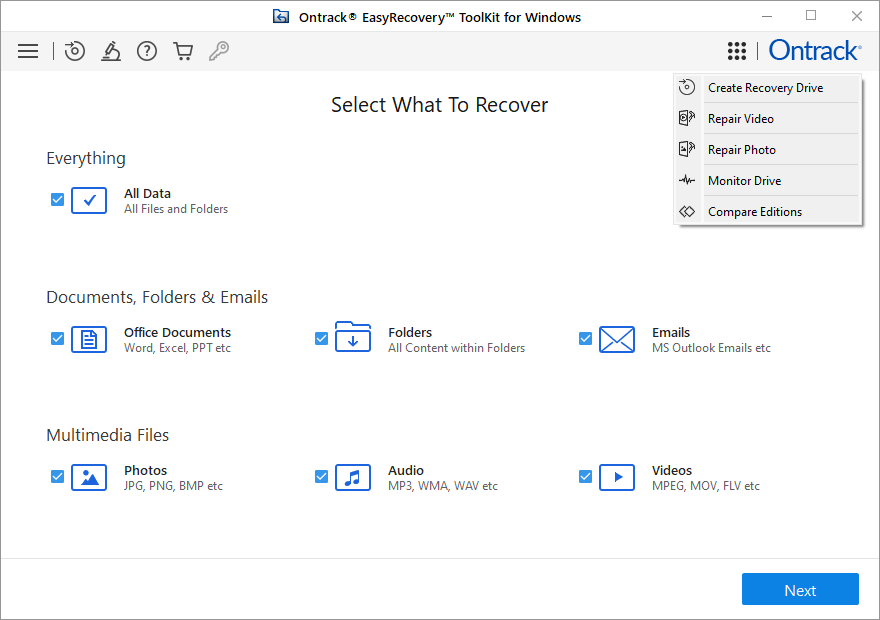Click the "Folders" label
The image size is (880, 620).
pos(410,333)
